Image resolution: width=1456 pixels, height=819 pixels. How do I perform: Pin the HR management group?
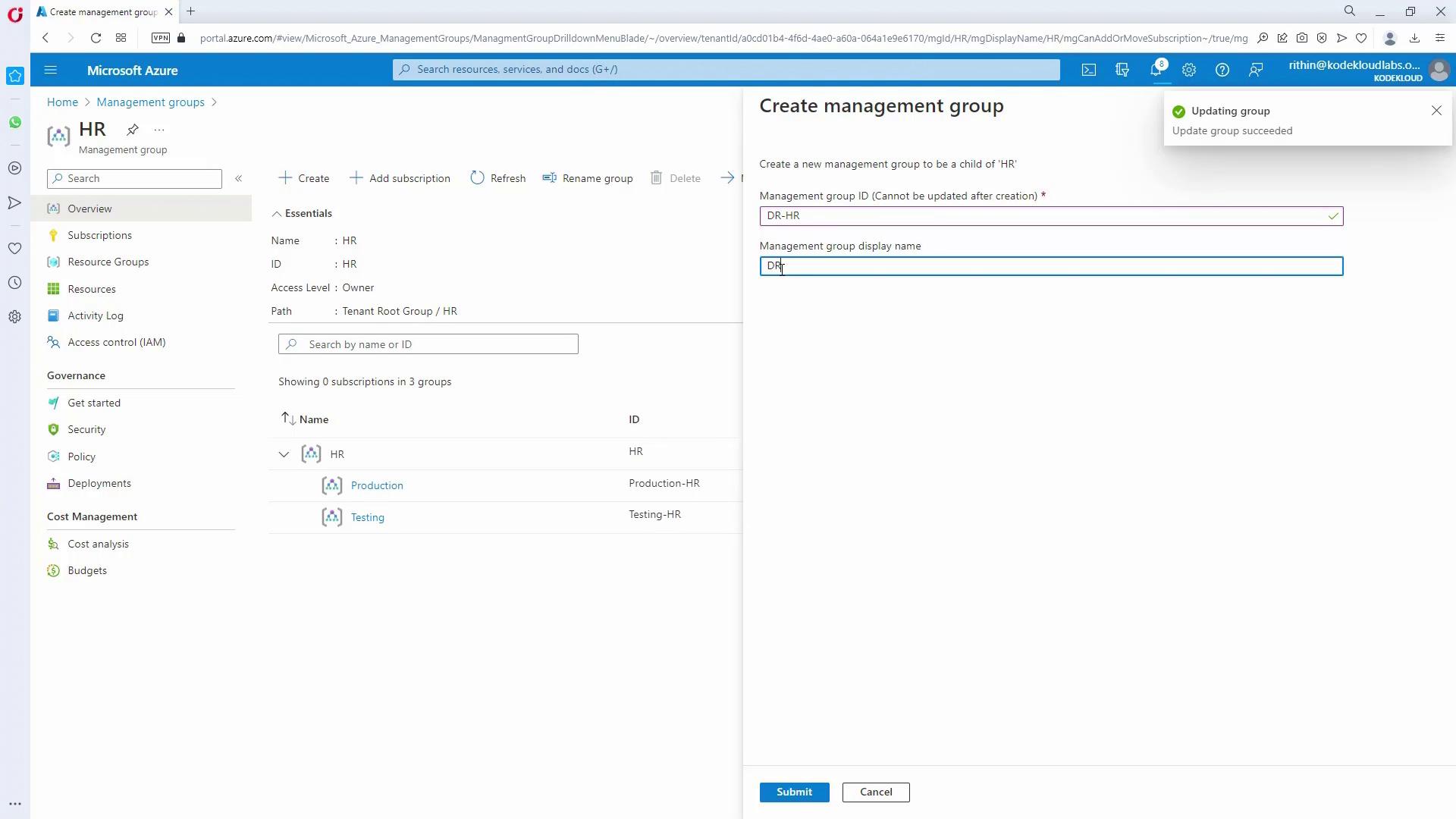coord(133,129)
